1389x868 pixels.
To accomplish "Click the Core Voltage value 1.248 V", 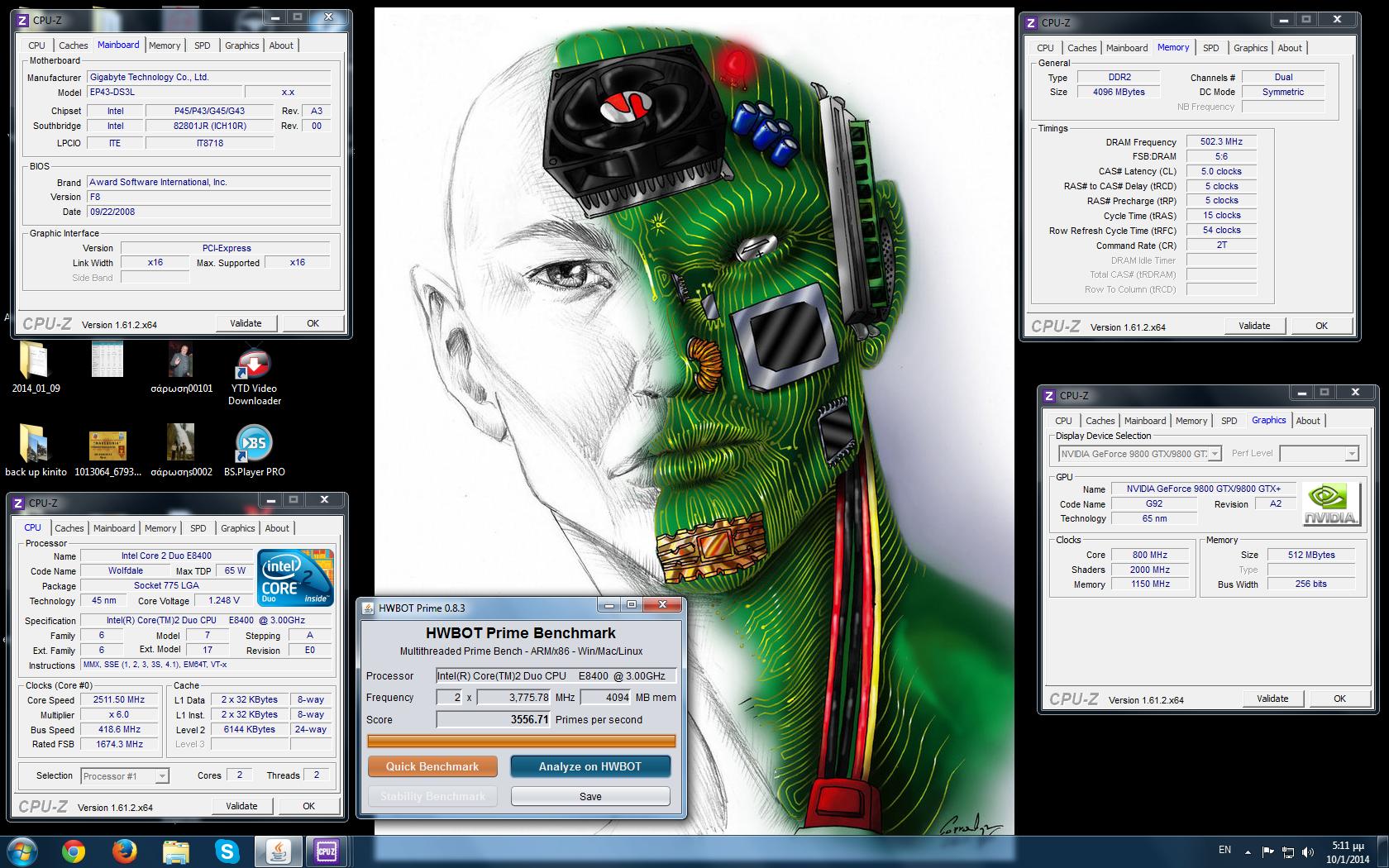I will pos(224,601).
